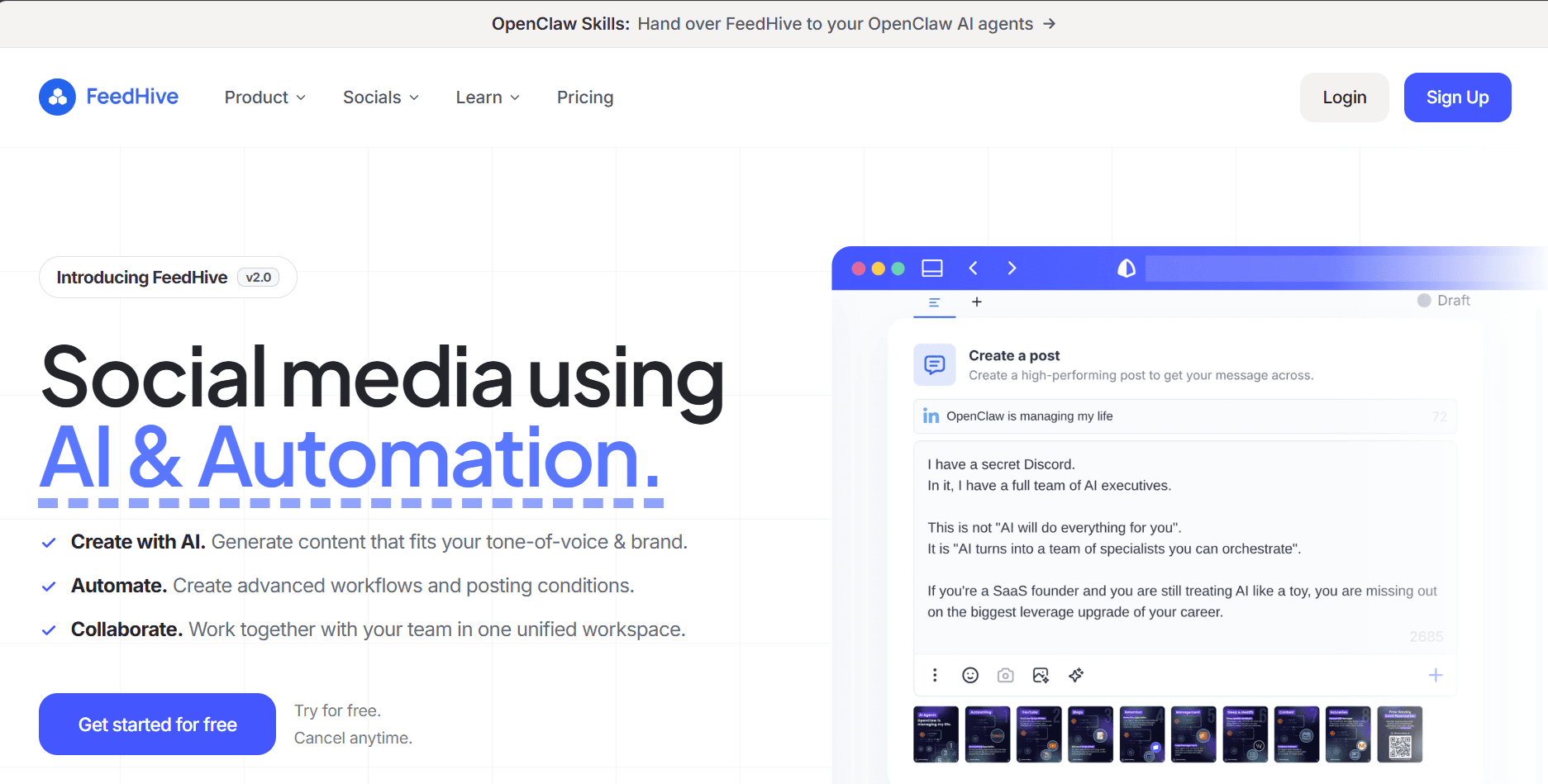Click the AI sparkle magic icon
1548x784 pixels.
[x=1076, y=675]
